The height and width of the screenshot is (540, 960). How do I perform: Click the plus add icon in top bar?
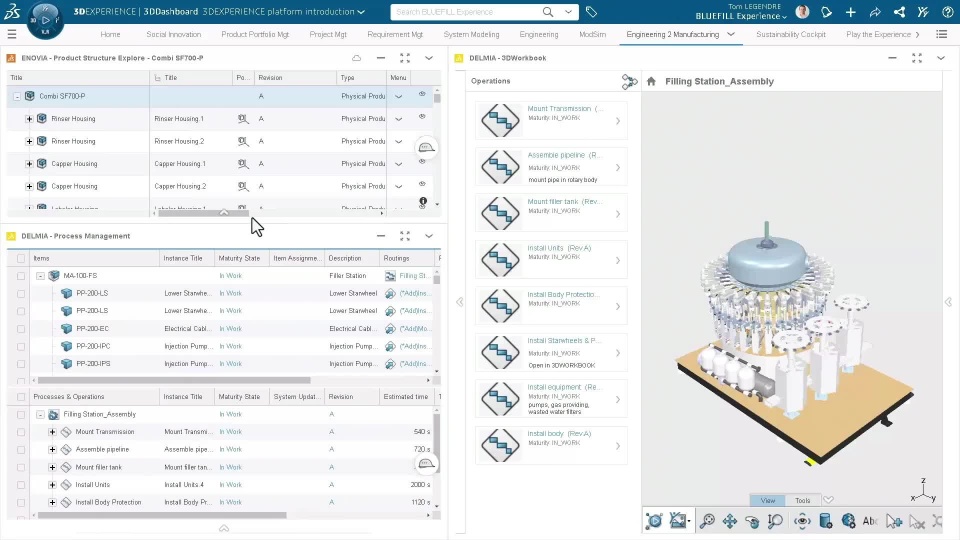coord(850,12)
